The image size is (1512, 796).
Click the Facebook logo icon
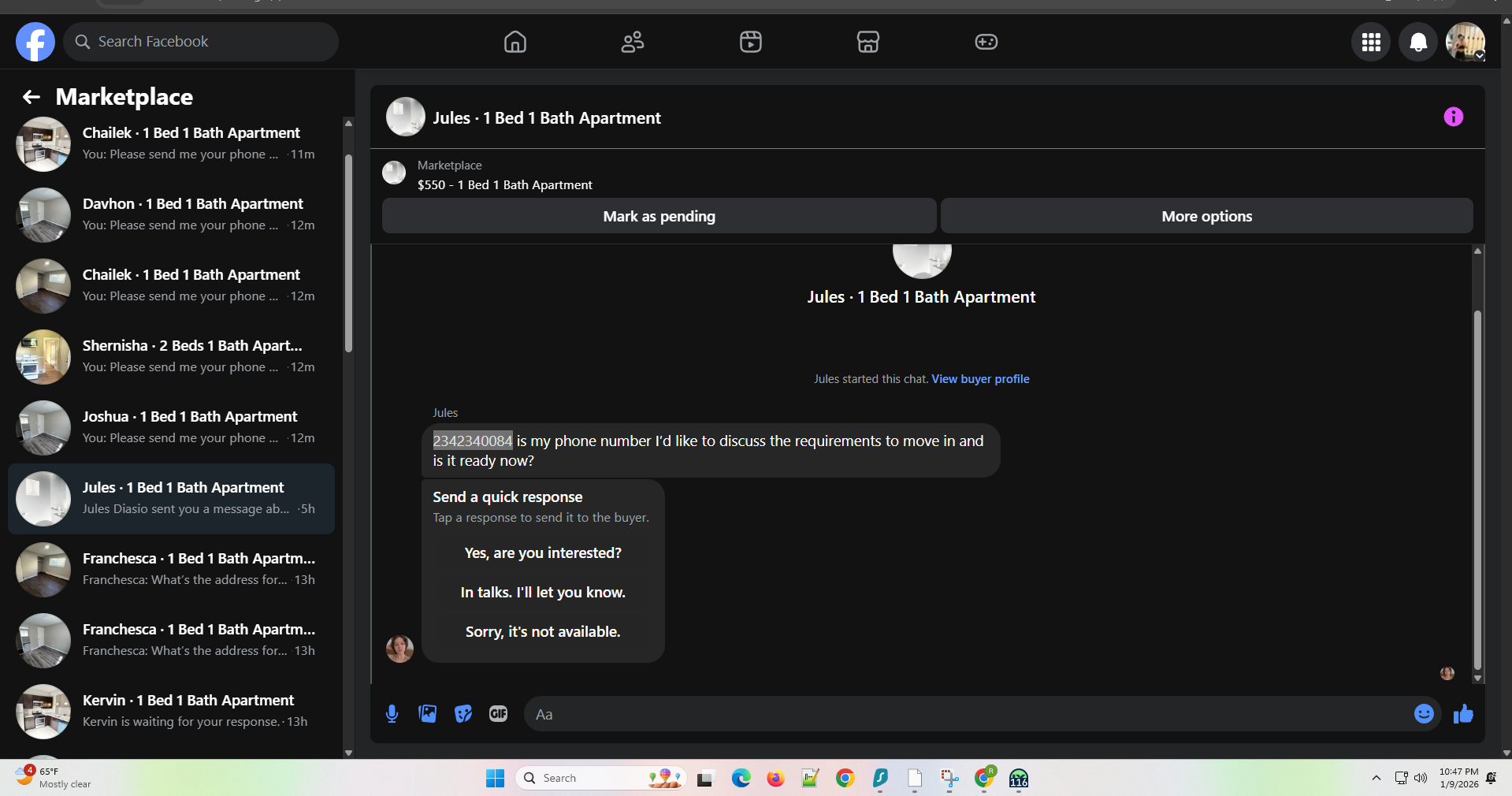(35, 42)
